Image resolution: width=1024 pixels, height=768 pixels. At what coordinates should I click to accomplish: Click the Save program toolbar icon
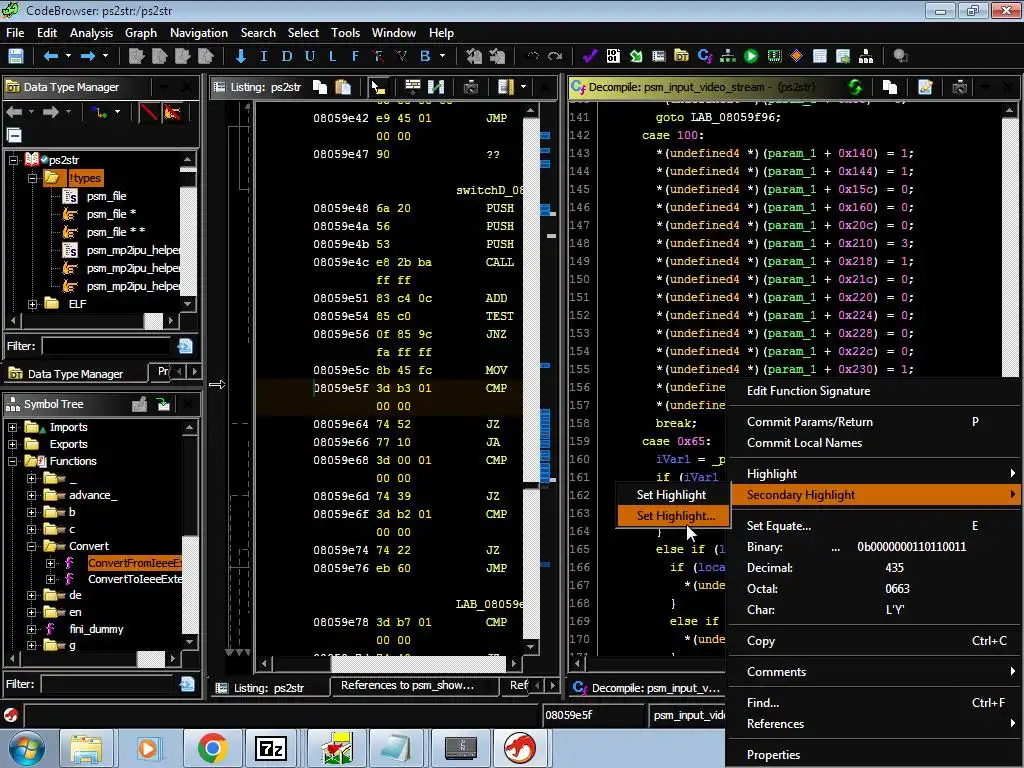tap(16, 56)
